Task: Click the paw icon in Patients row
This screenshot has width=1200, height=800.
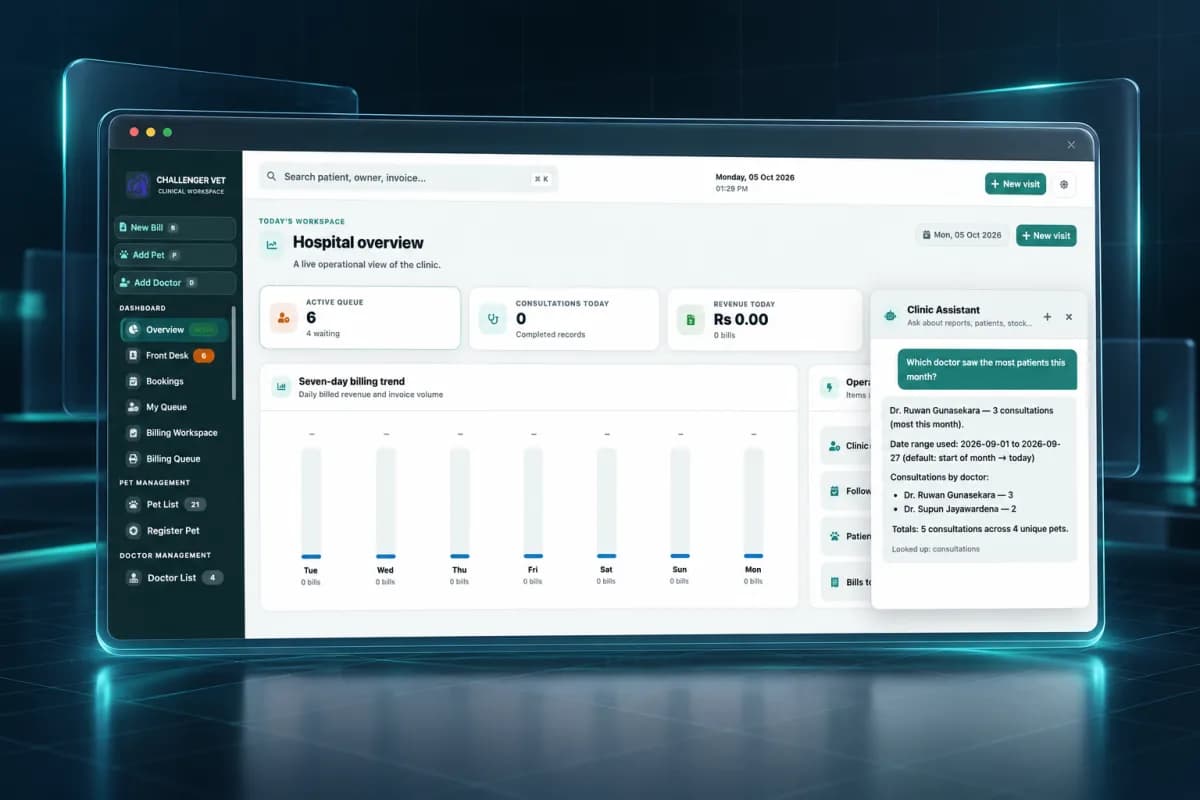Action: 833,536
